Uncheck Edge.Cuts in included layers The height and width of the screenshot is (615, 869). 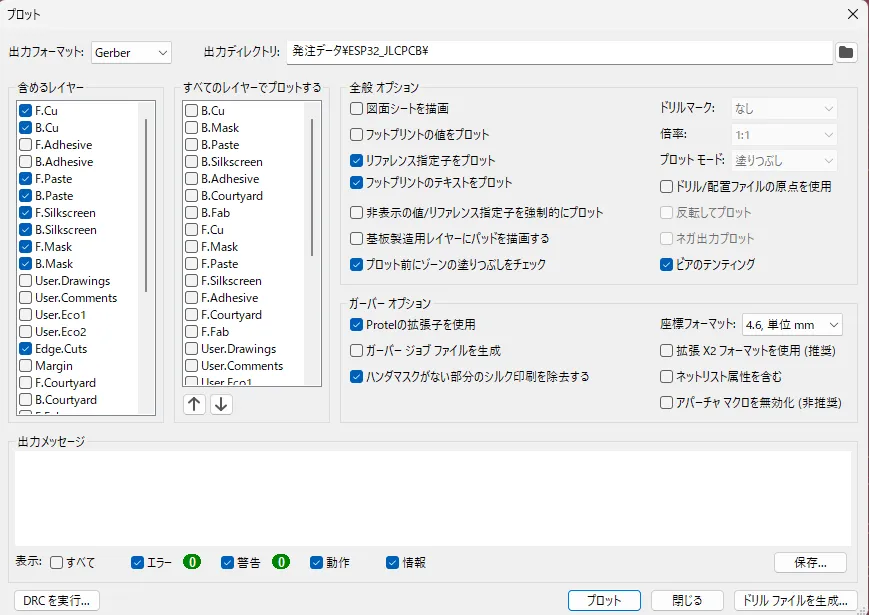point(26,349)
